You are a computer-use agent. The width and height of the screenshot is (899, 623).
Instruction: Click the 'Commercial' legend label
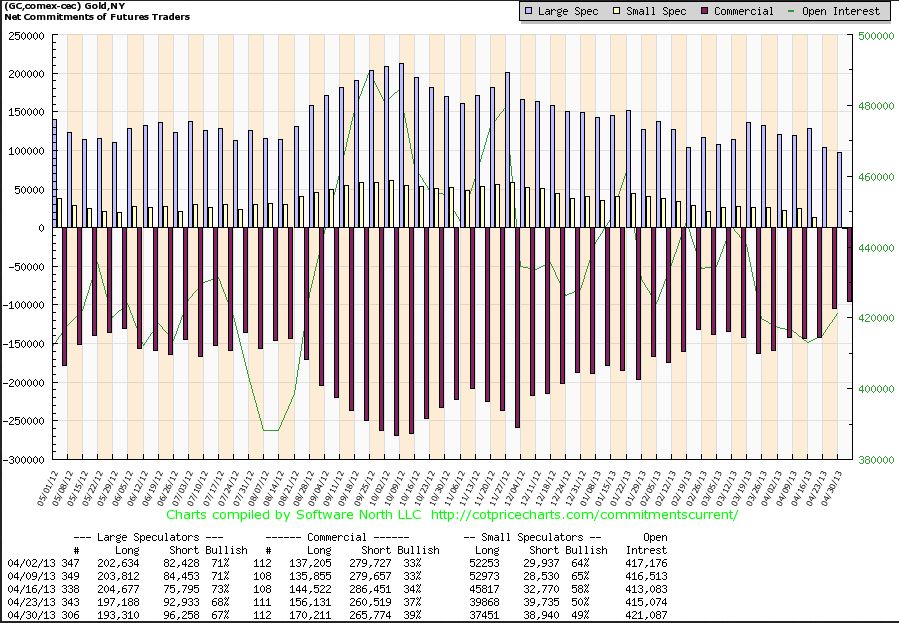[744, 11]
